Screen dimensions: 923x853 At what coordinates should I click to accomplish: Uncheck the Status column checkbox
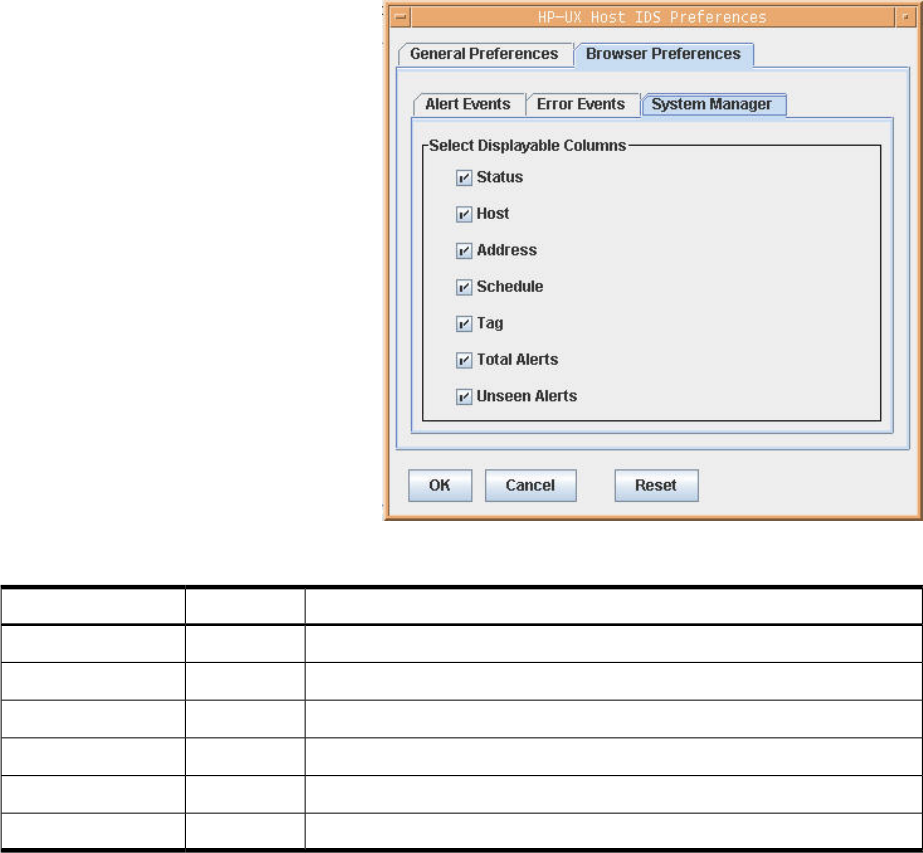click(464, 178)
